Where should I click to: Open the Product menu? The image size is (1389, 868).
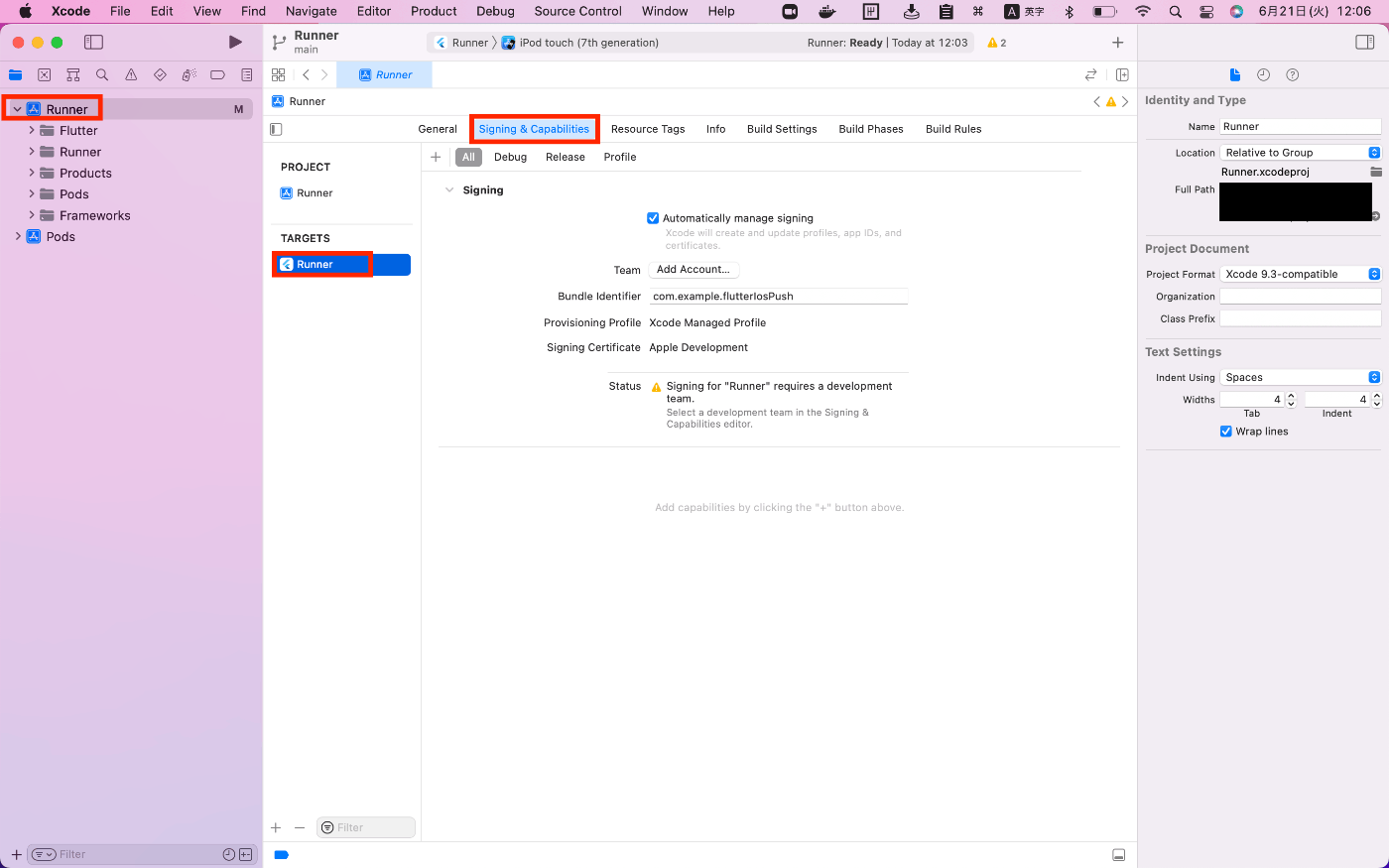pos(434,11)
